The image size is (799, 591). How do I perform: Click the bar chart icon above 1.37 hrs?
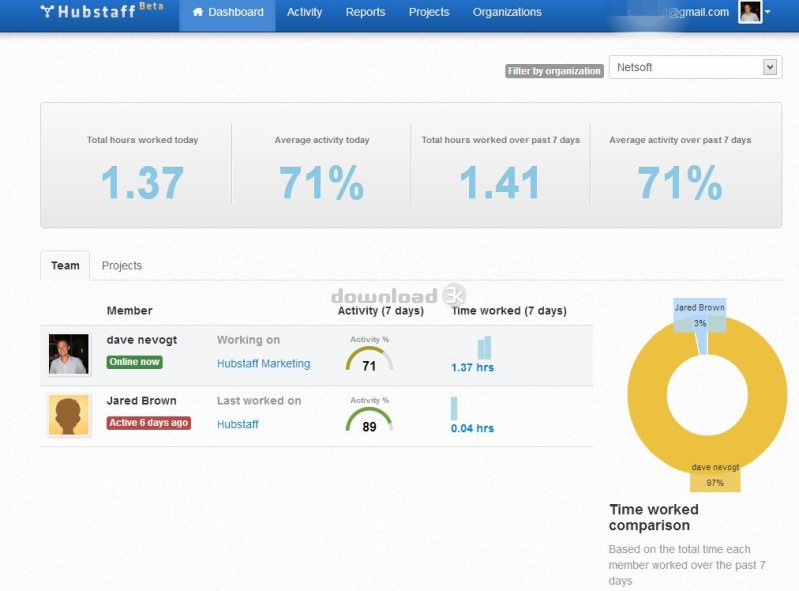click(484, 347)
